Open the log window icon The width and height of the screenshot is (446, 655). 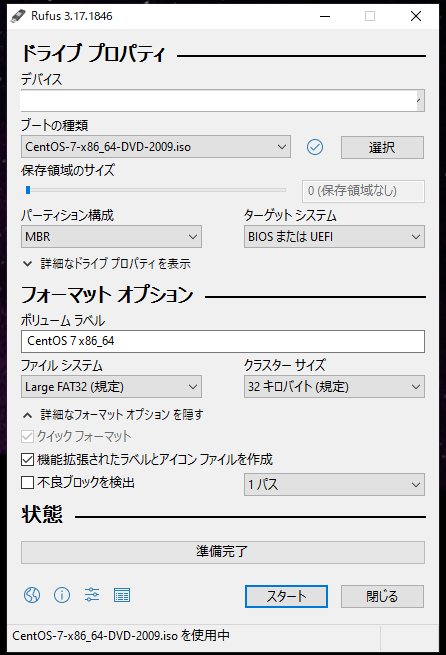tap(122, 595)
